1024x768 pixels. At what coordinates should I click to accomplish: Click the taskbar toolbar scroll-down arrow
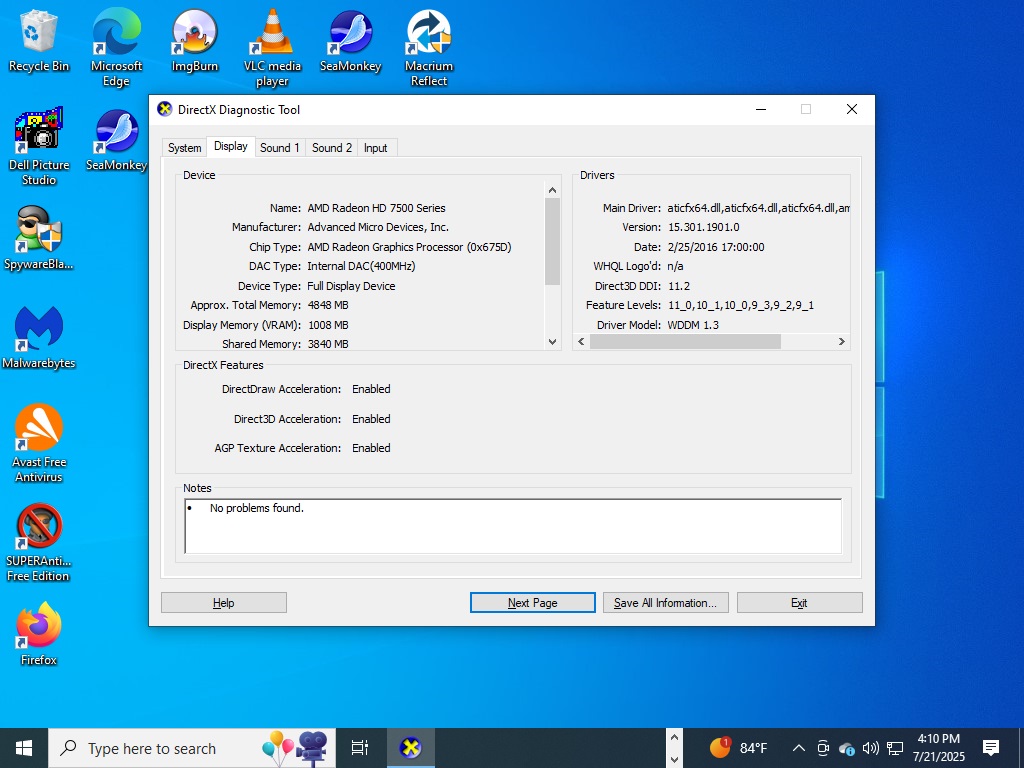tap(674, 759)
